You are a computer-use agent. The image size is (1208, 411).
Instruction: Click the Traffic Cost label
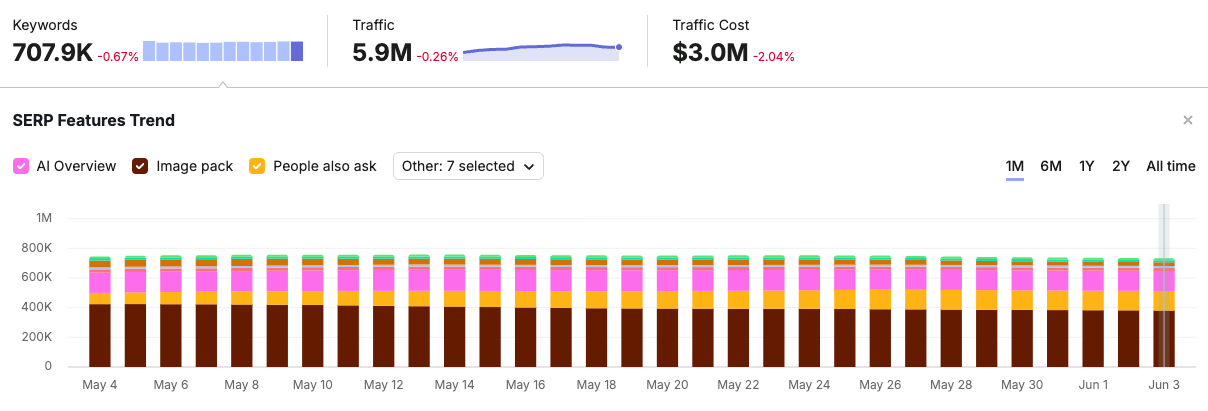tap(711, 25)
